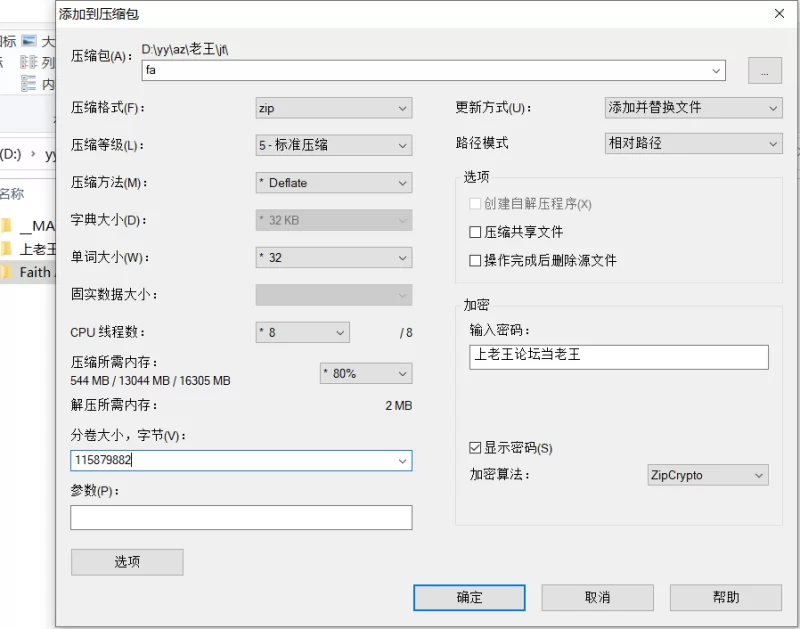Image resolution: width=800 pixels, height=629 pixels.
Task: Open the 单词大小 32 dropdown
Action: 334,258
